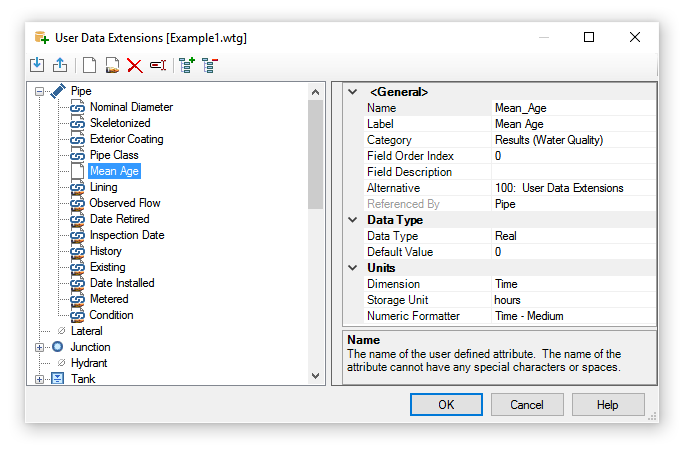The height and width of the screenshot is (457, 682).
Task: Expand the Junction tree node
Action: pyautogui.click(x=40, y=347)
